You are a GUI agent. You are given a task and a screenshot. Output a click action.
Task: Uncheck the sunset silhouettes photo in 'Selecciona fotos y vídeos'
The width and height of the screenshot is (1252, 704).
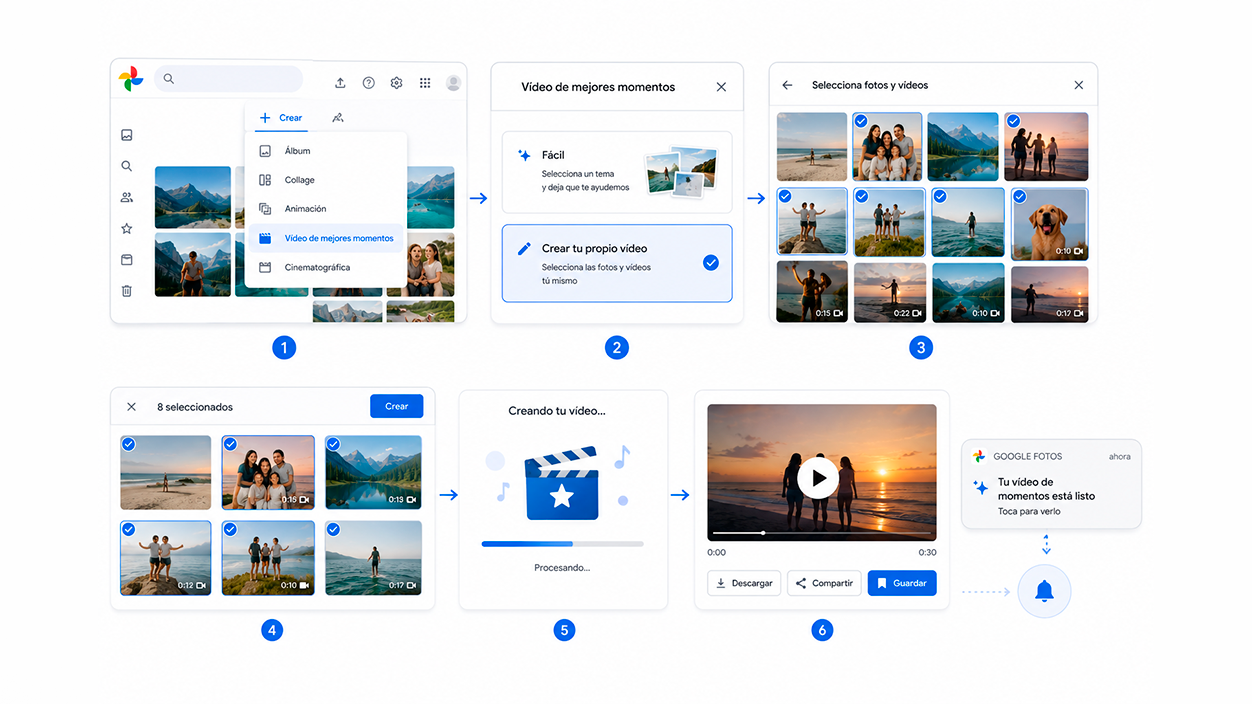pos(1014,121)
